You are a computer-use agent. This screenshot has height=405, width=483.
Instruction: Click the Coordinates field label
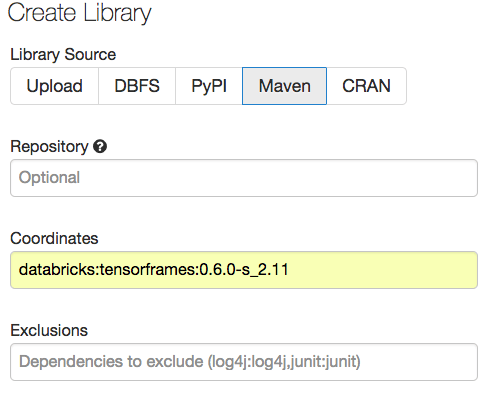[54, 238]
